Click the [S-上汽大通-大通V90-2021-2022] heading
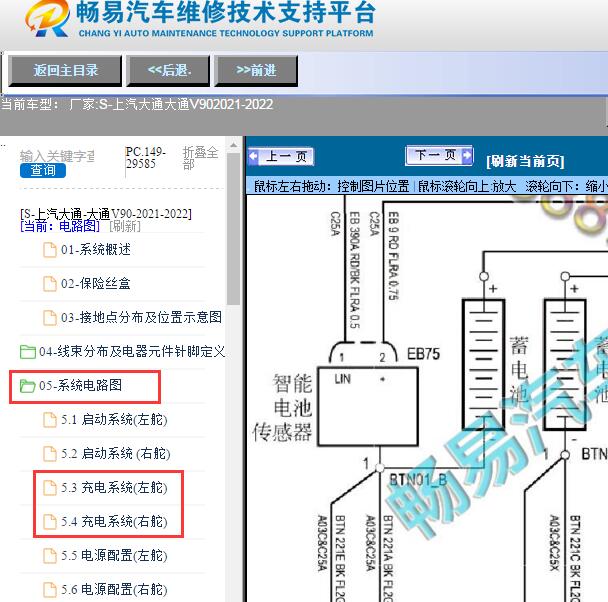Screen dimensions: 608x602 click(x=106, y=214)
